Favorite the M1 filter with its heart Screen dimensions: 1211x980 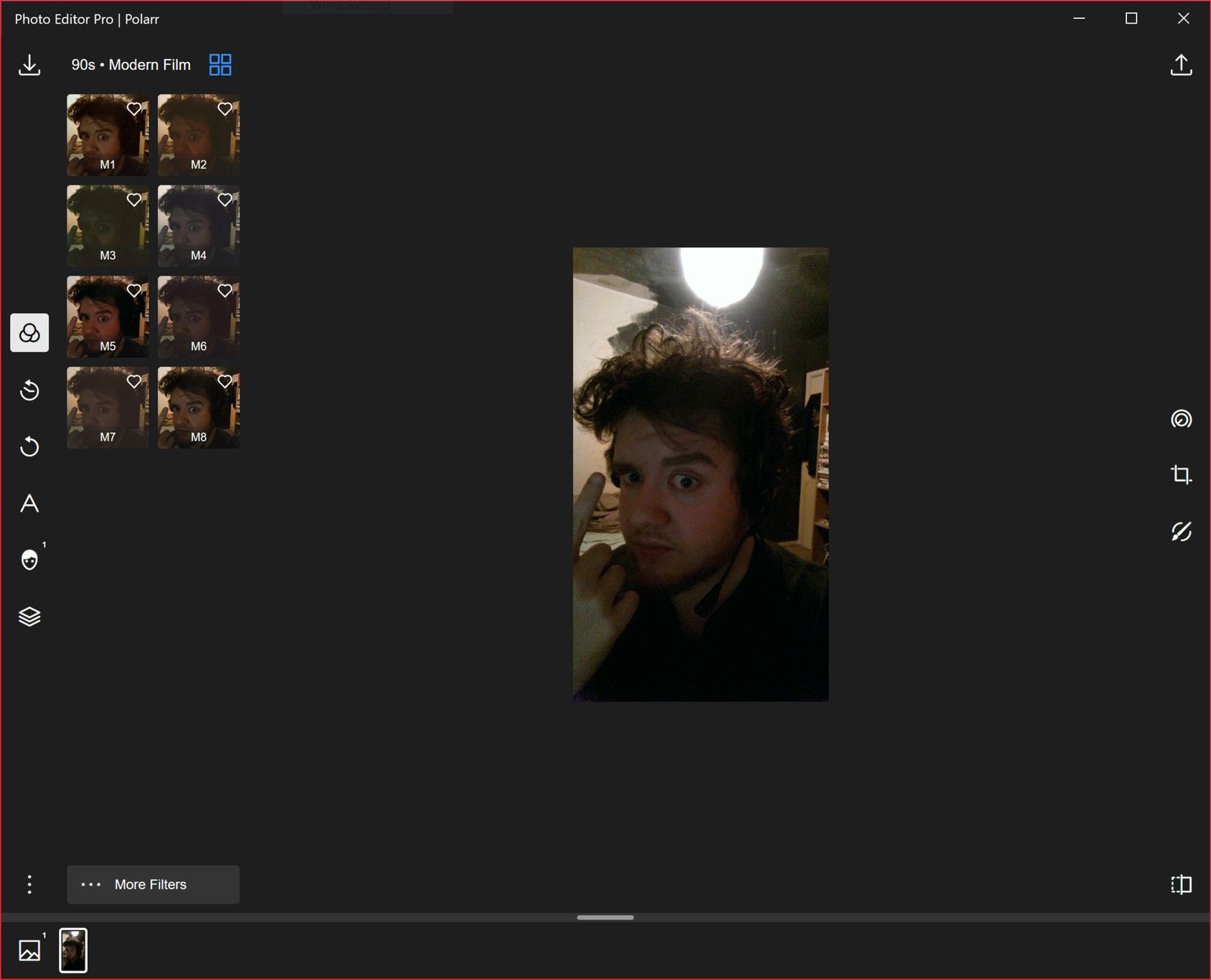pyautogui.click(x=135, y=108)
